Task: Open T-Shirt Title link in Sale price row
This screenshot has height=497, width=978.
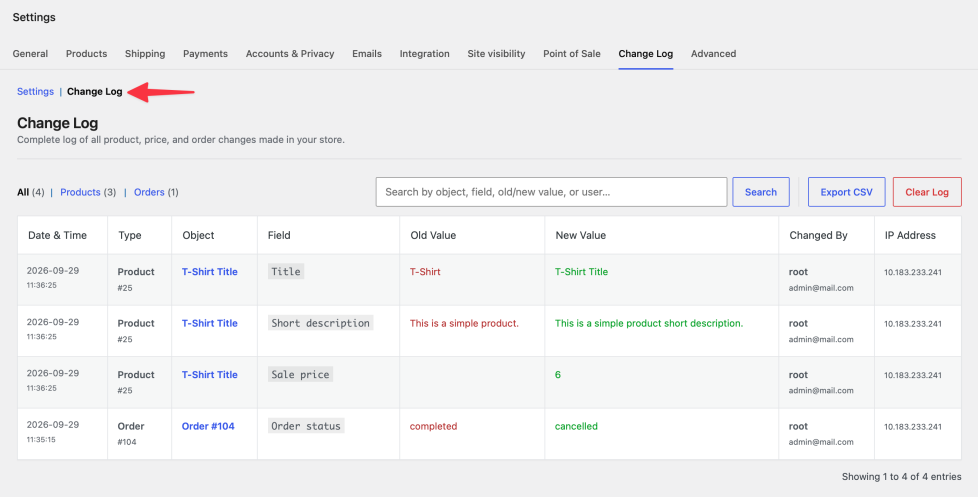Action: click(210, 375)
